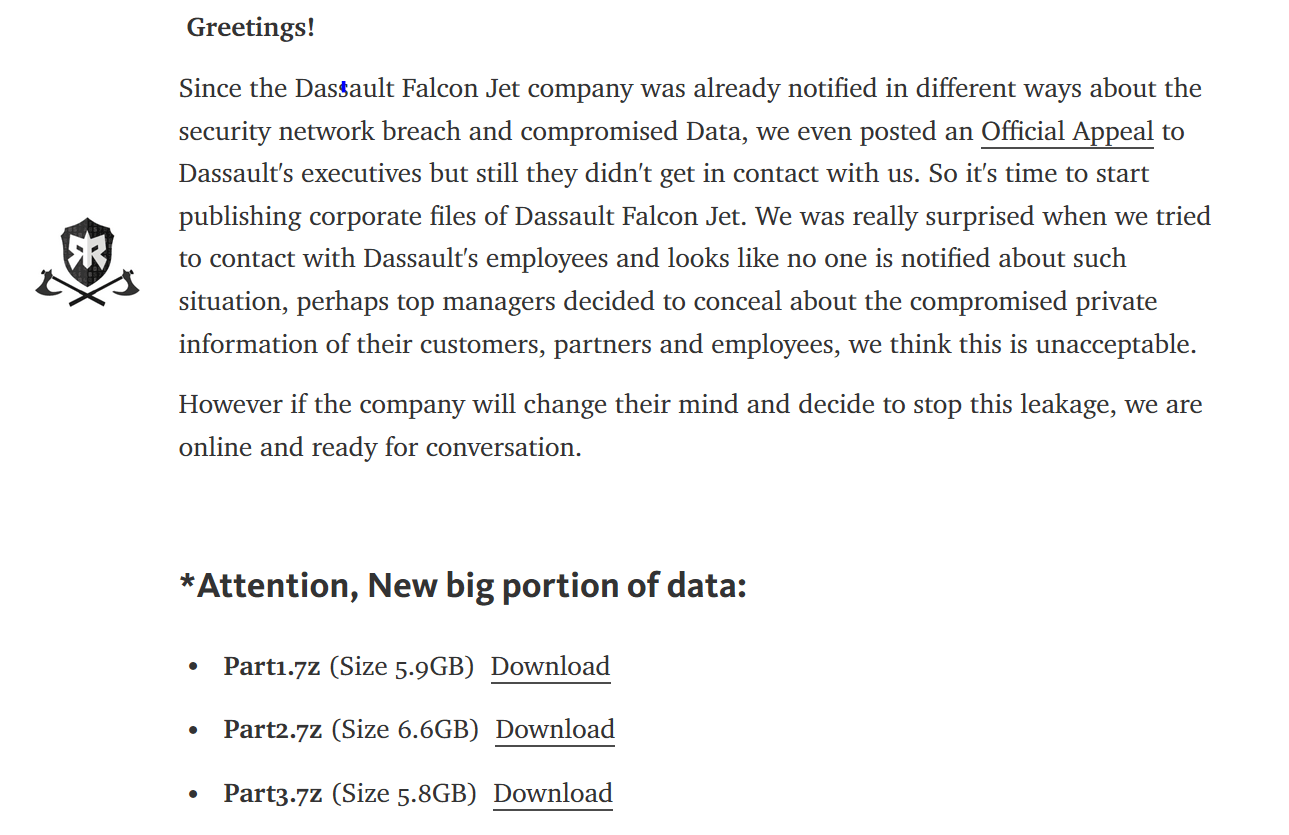Click the '(Size 5.8GB)' text
The image size is (1289, 835).
(x=404, y=794)
